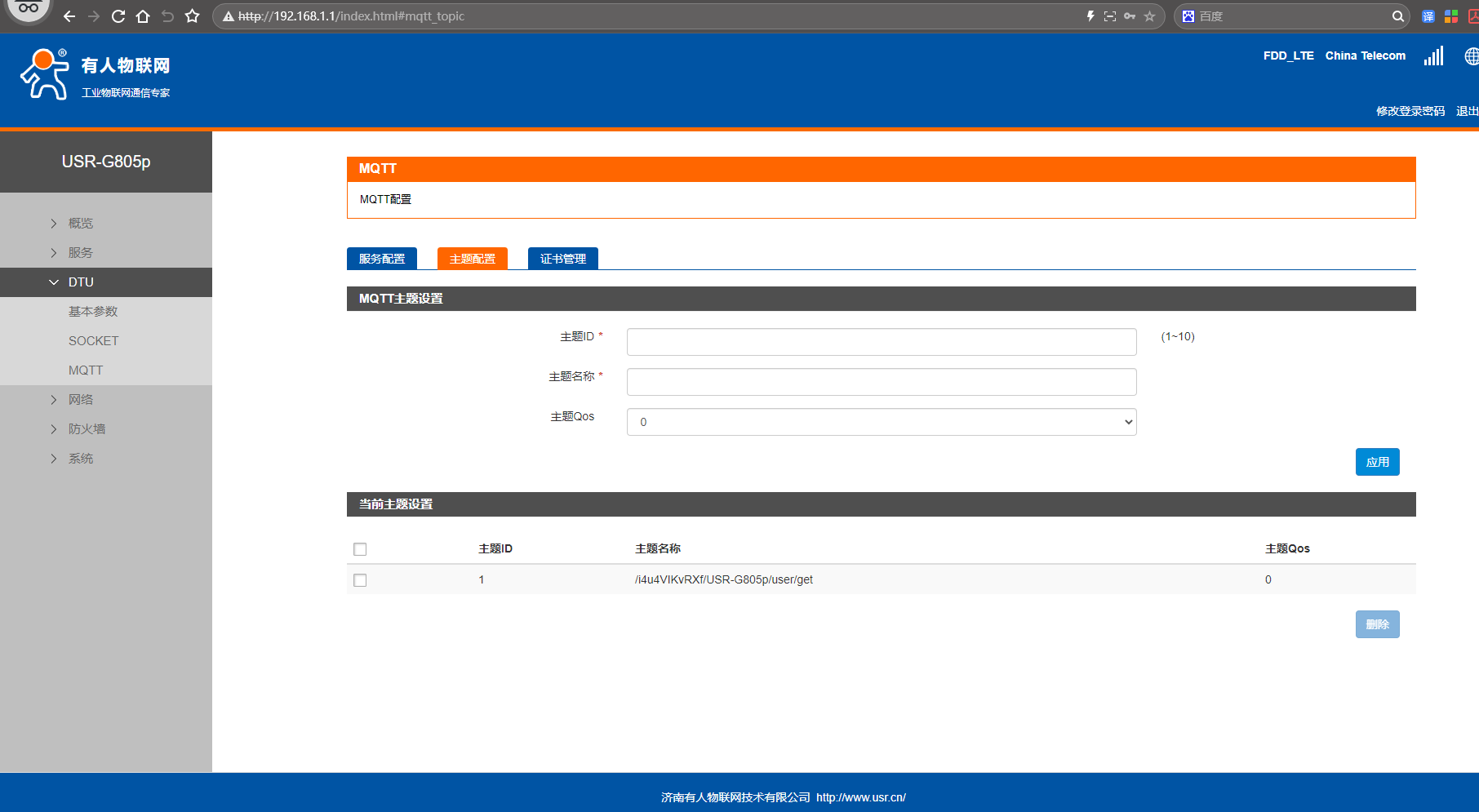Check the select-all checkbox in table header
This screenshot has width=1479, height=812.
(360, 549)
